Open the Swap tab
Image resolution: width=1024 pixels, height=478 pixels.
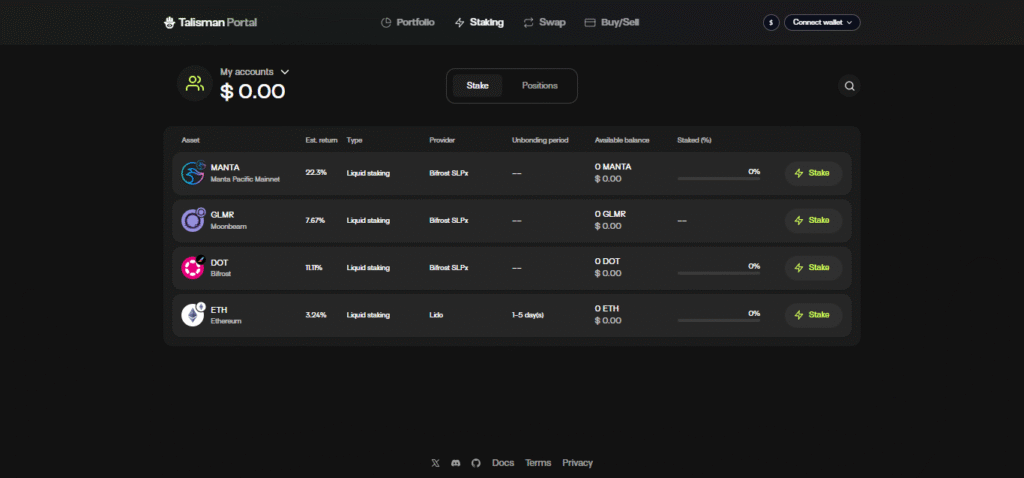544,22
